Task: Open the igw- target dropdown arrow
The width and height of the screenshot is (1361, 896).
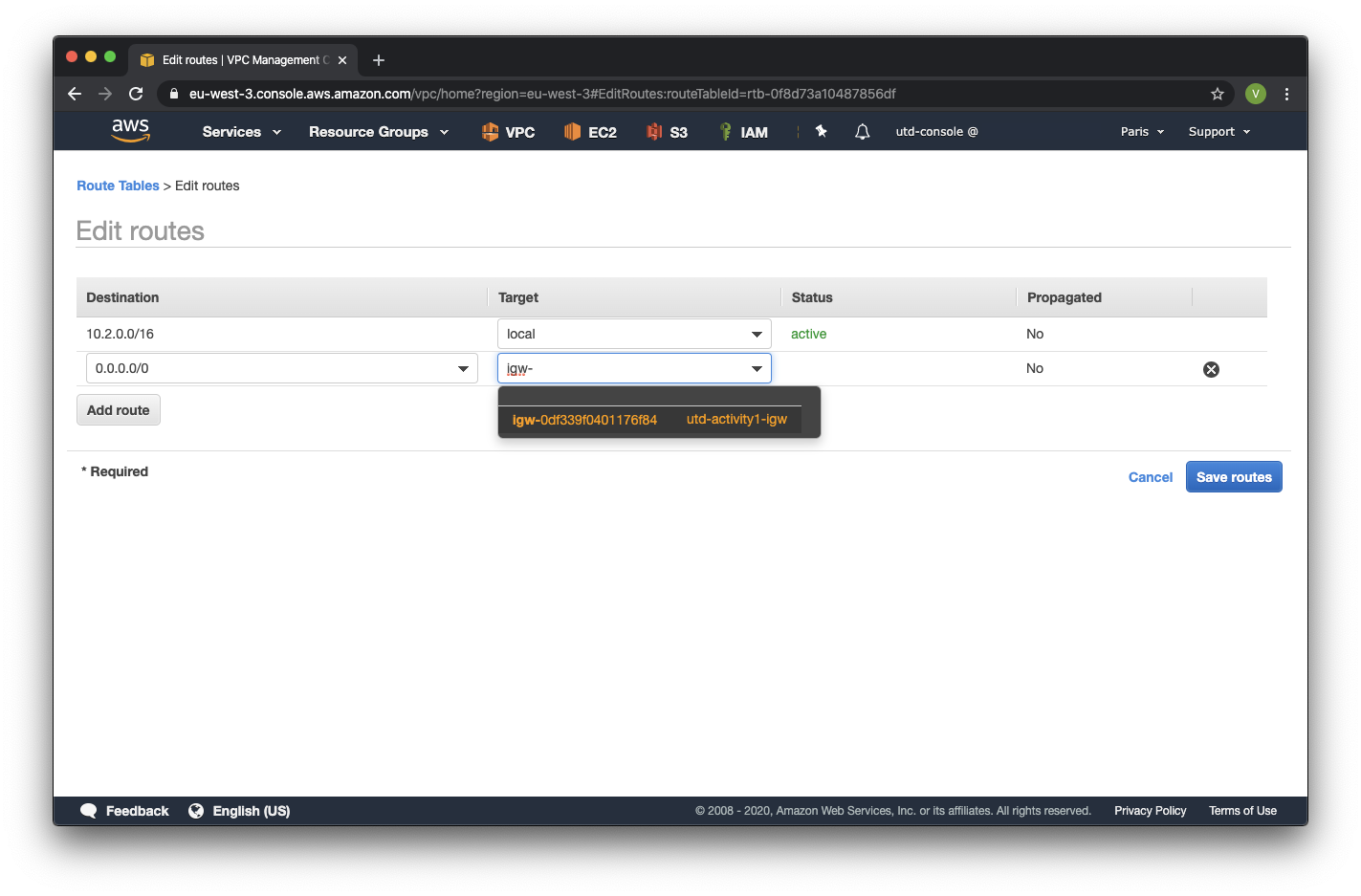Action: coord(757,369)
